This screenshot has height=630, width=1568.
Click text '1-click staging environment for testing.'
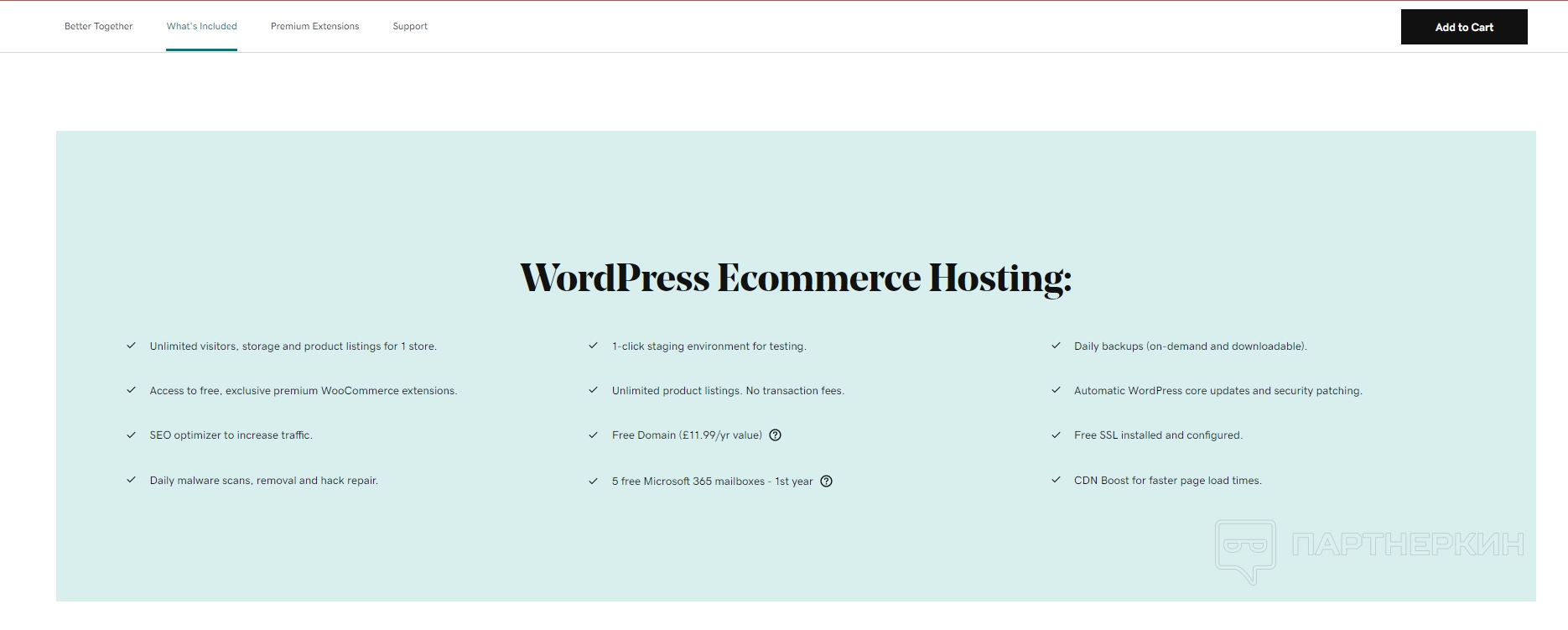point(709,346)
